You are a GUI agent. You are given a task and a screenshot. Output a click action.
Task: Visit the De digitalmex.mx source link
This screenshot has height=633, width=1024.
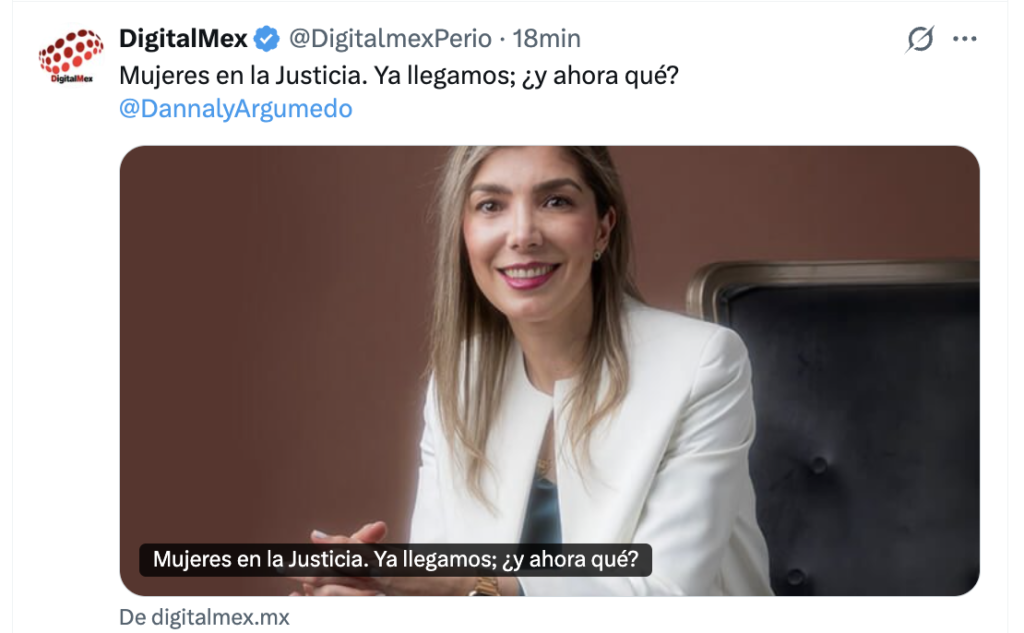[x=204, y=617]
